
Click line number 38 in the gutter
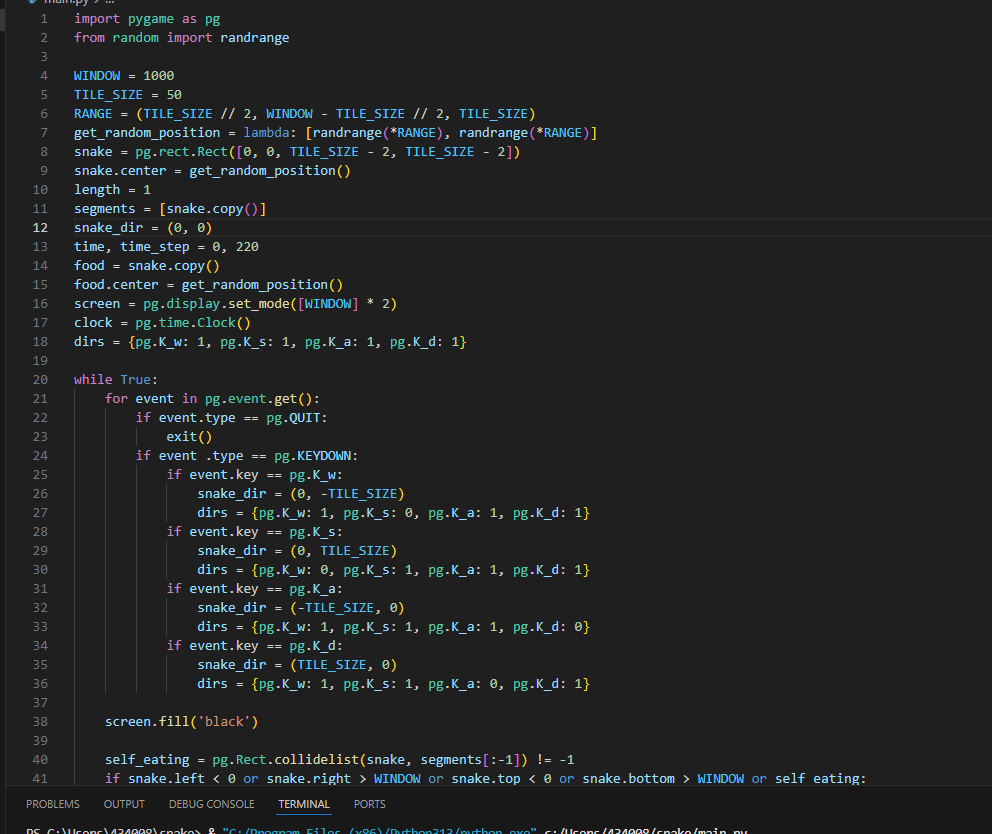click(40, 721)
